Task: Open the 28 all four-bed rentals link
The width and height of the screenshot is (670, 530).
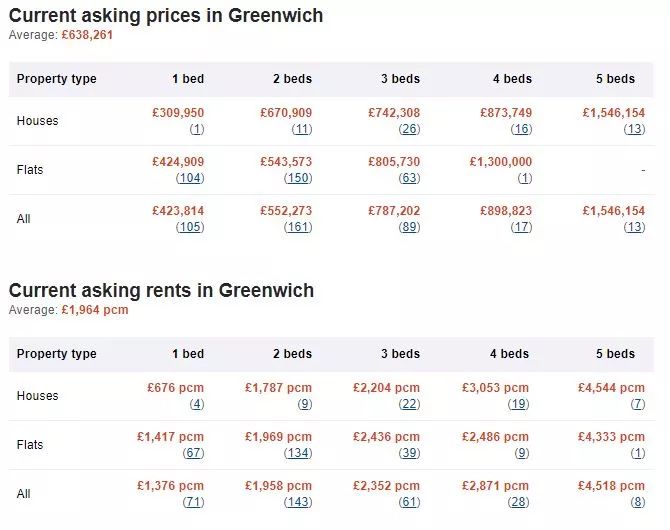Action: point(518,502)
